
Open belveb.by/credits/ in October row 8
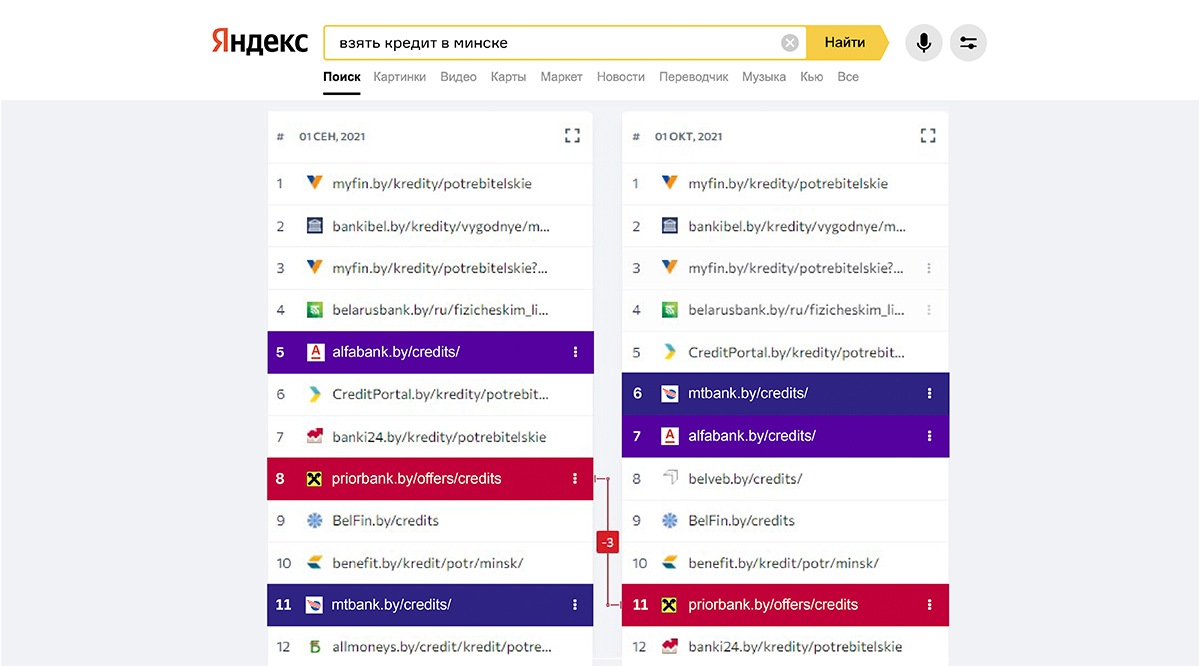click(x=745, y=479)
